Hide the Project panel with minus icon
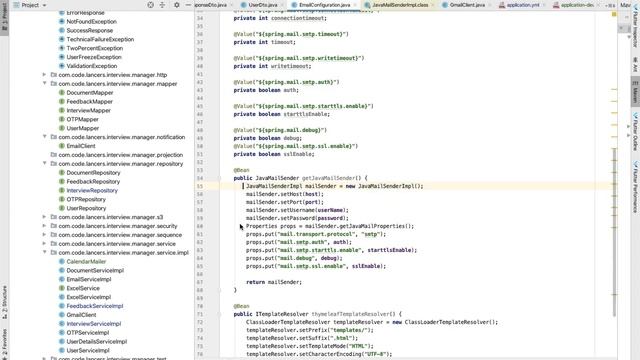 188,5
